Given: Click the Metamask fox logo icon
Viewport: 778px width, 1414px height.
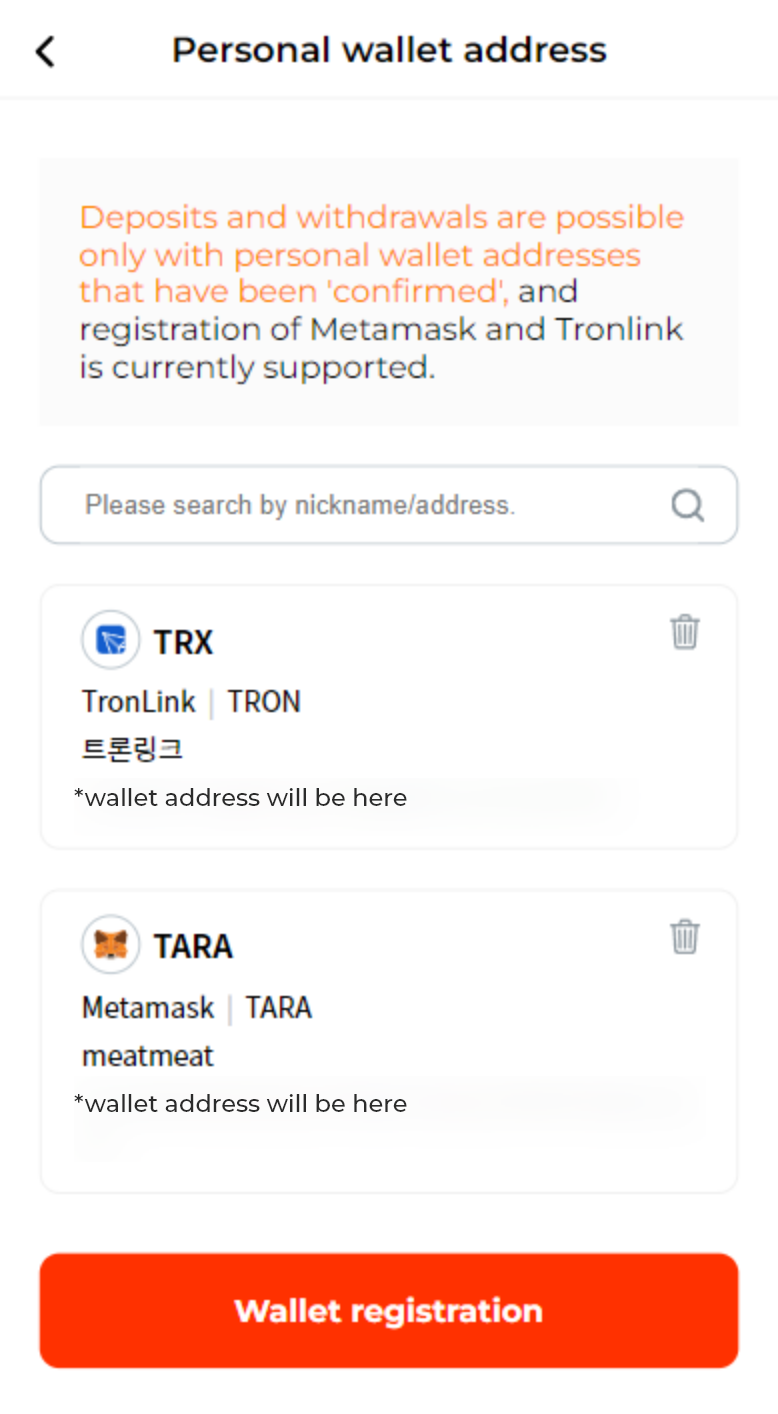Looking at the screenshot, I should coord(110,945).
